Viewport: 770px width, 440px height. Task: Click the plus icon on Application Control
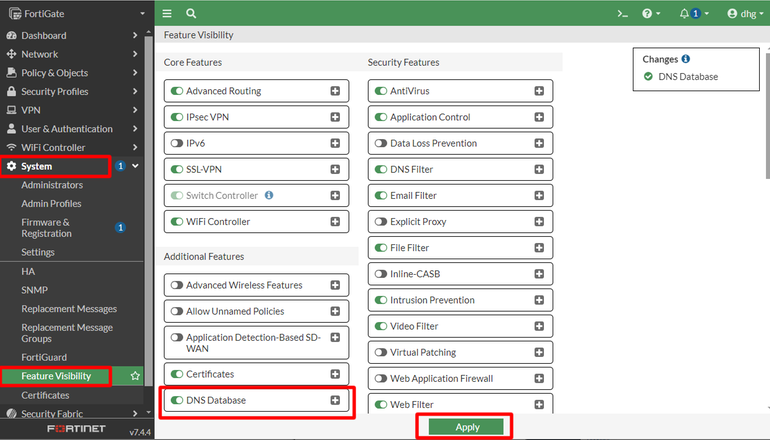pyautogui.click(x=539, y=117)
